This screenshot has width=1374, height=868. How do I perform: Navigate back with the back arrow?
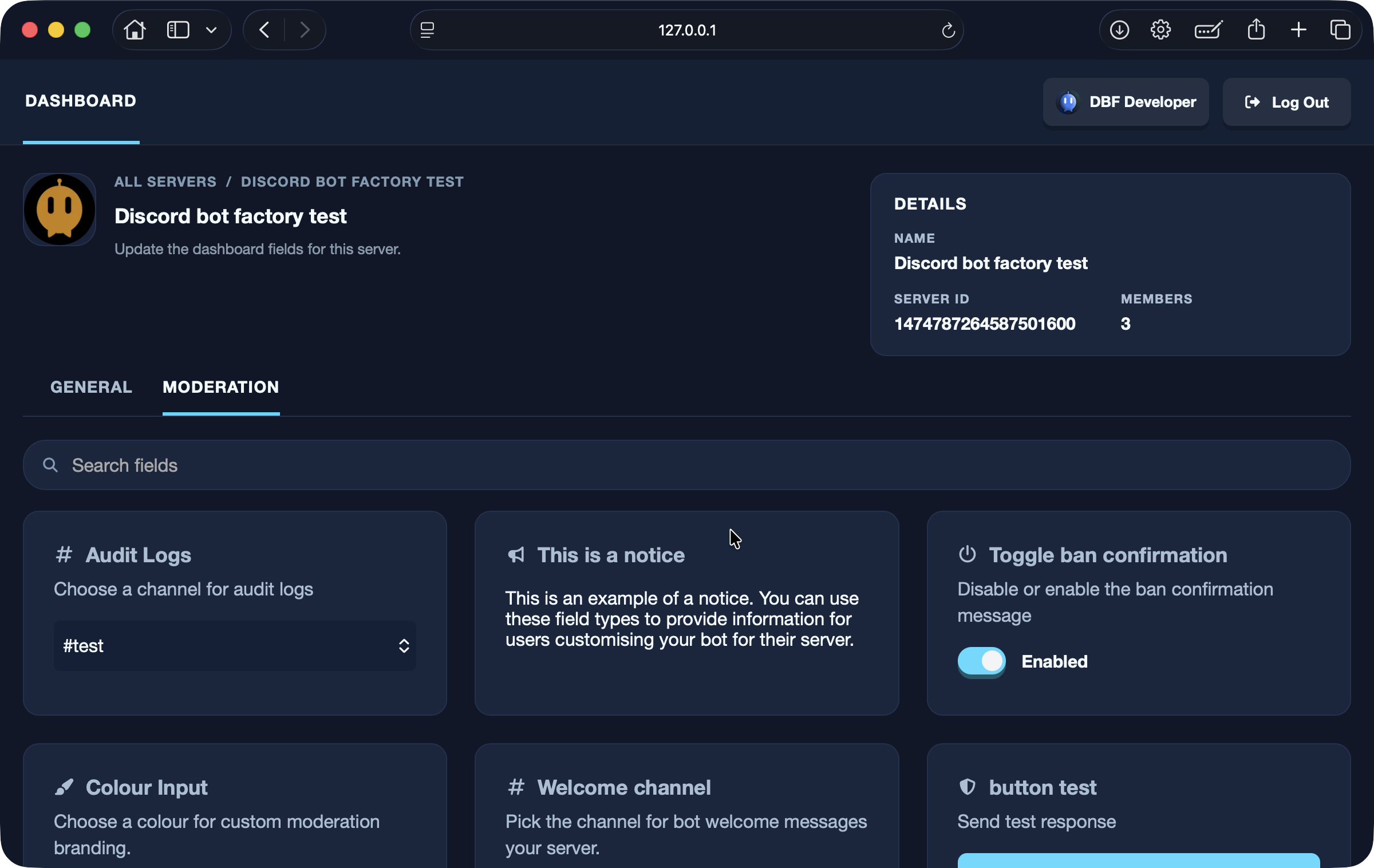pos(264,30)
